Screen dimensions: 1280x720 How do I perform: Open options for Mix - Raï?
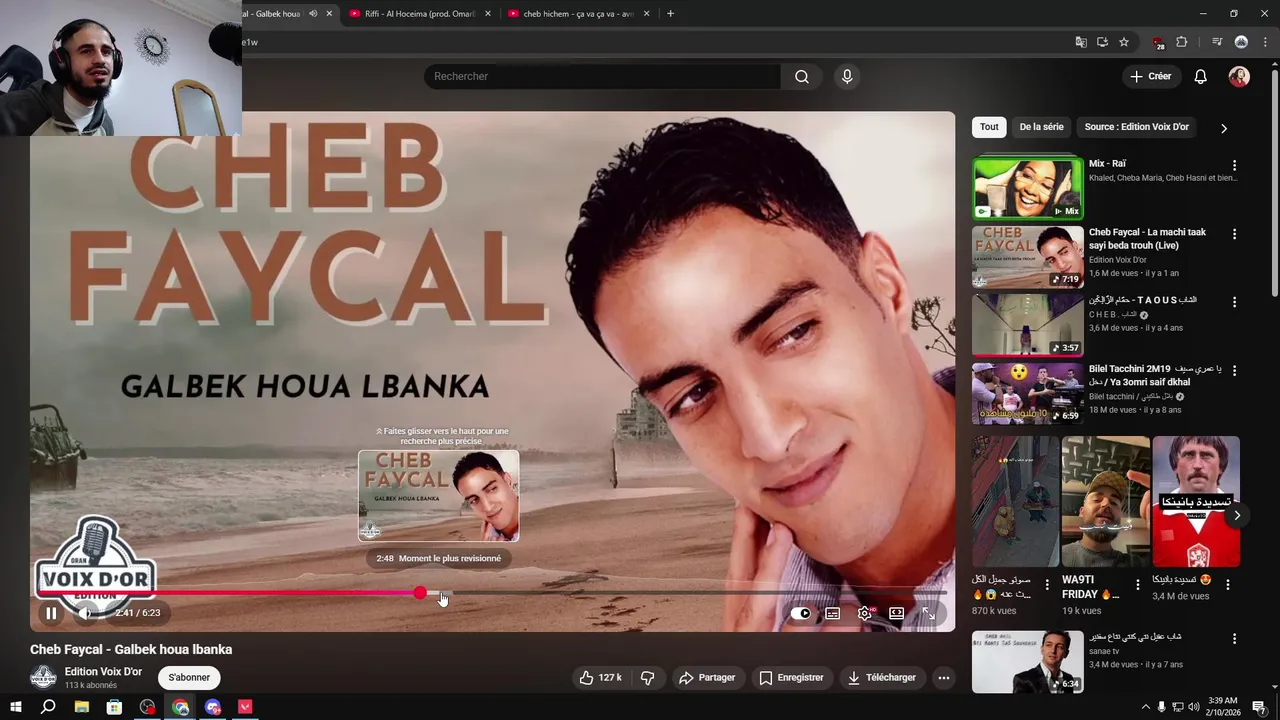pyautogui.click(x=1234, y=165)
